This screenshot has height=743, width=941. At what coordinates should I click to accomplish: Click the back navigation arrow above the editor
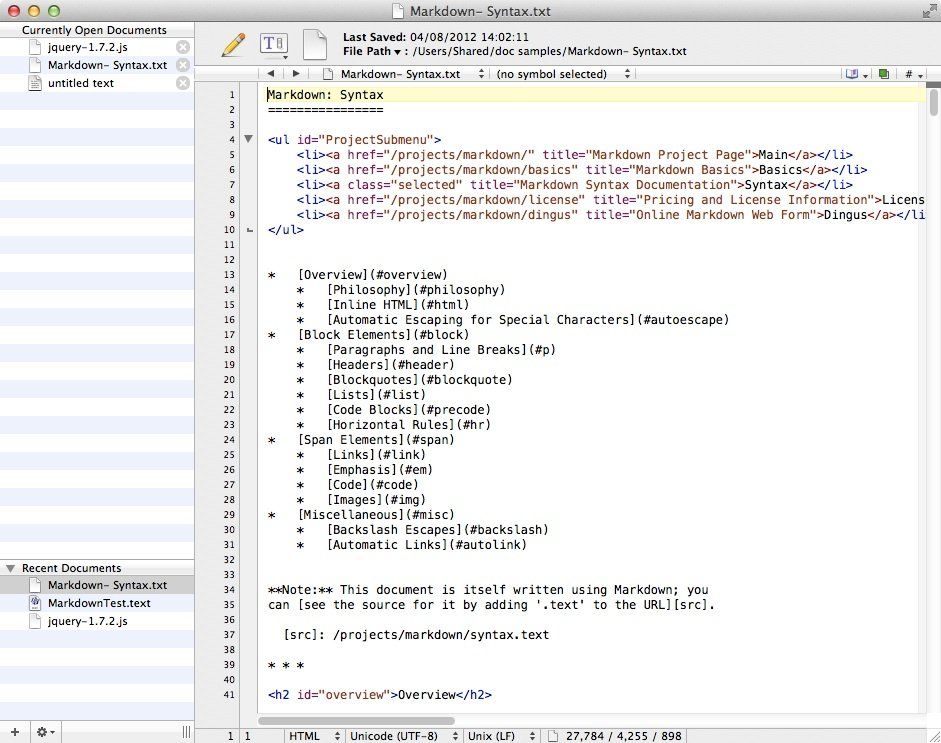(271, 73)
